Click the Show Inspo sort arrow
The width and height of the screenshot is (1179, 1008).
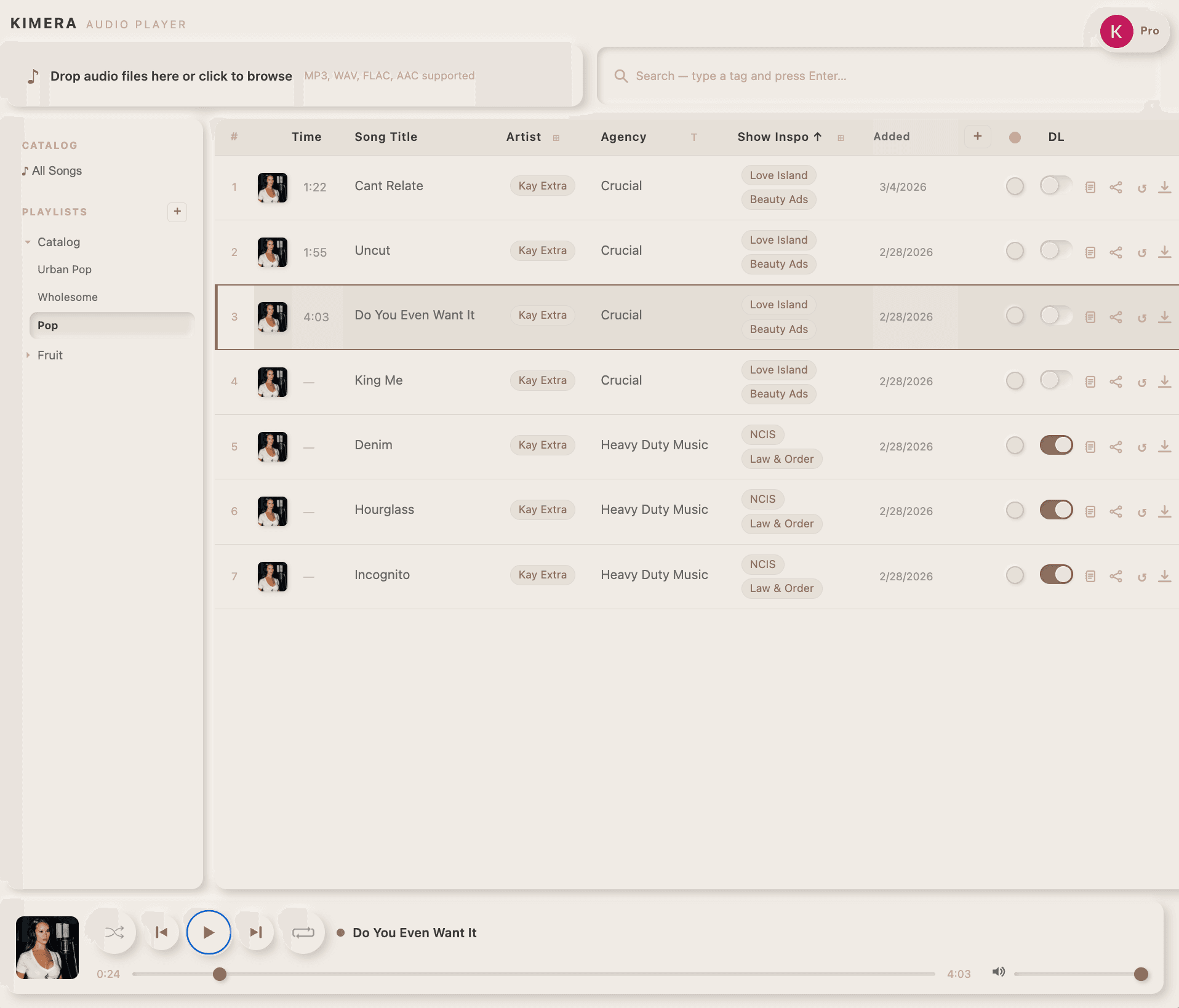coord(817,136)
